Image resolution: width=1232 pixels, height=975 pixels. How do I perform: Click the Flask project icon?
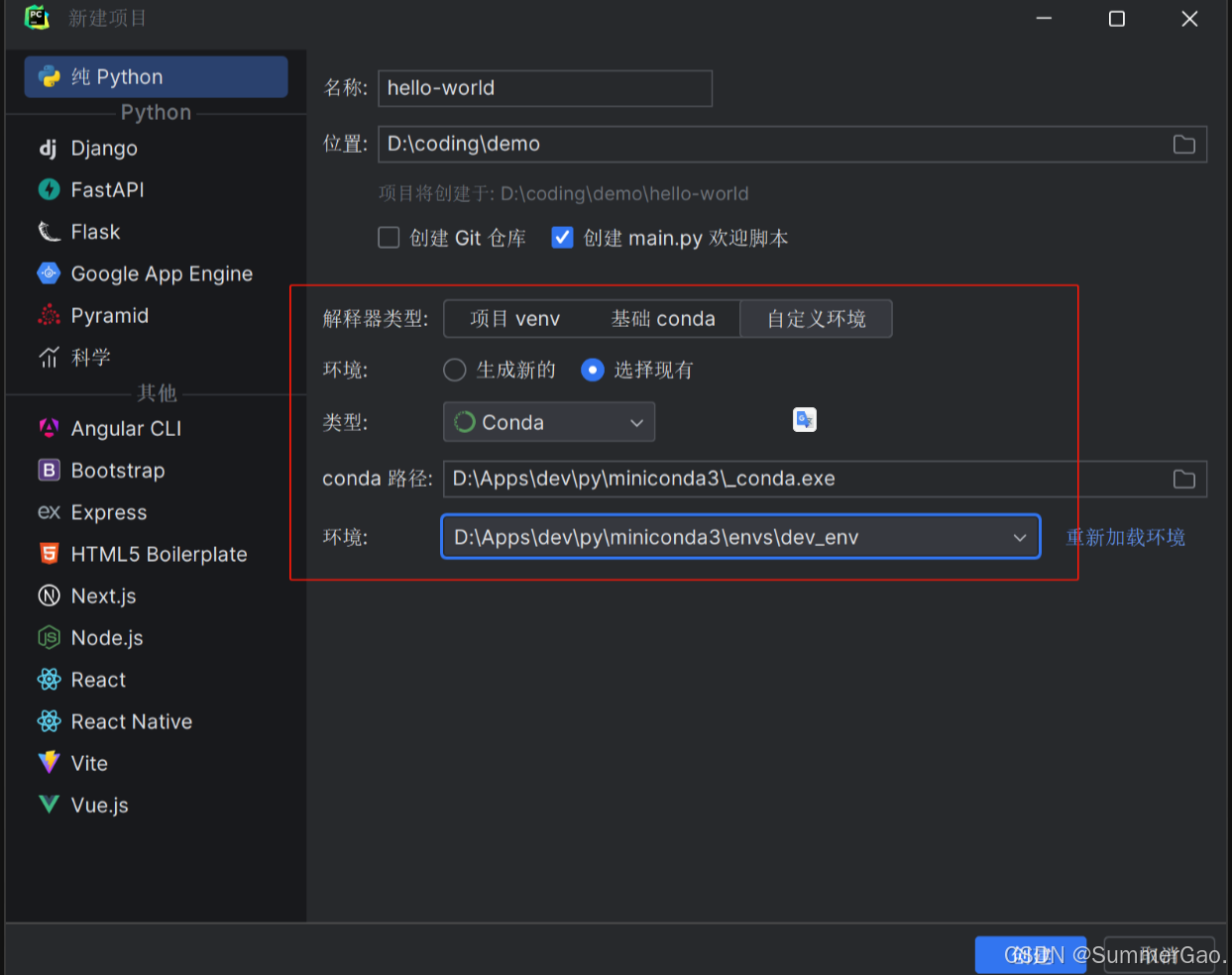48,231
